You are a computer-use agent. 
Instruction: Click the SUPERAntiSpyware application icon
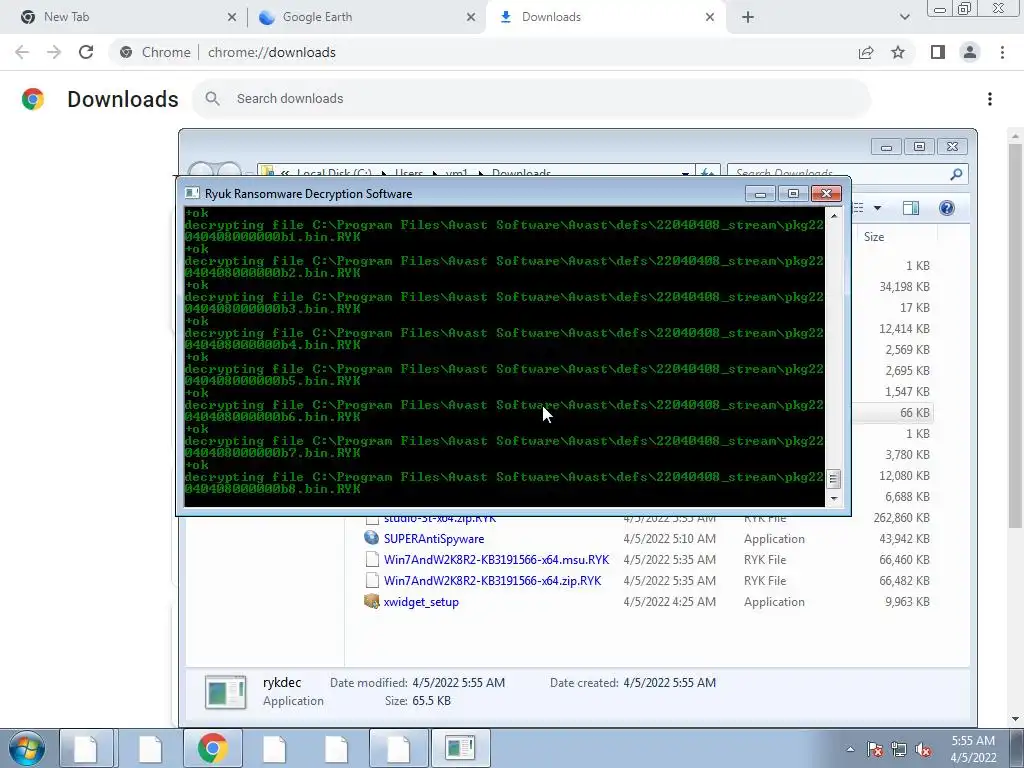(x=372, y=538)
